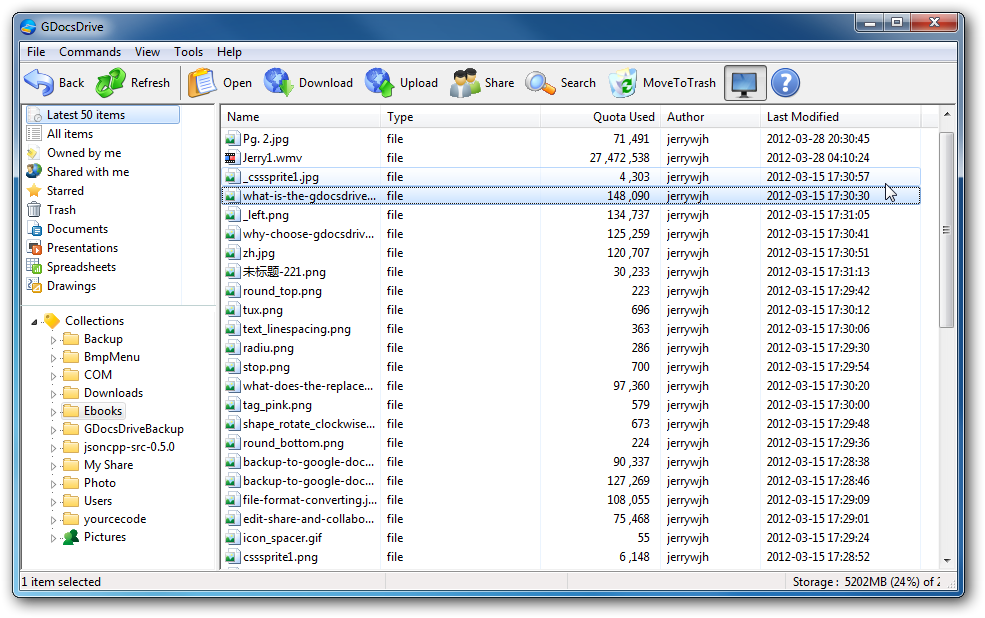Click the vertical scrollbar thumb
Viewport: 985px width, 618px height.
click(x=947, y=229)
